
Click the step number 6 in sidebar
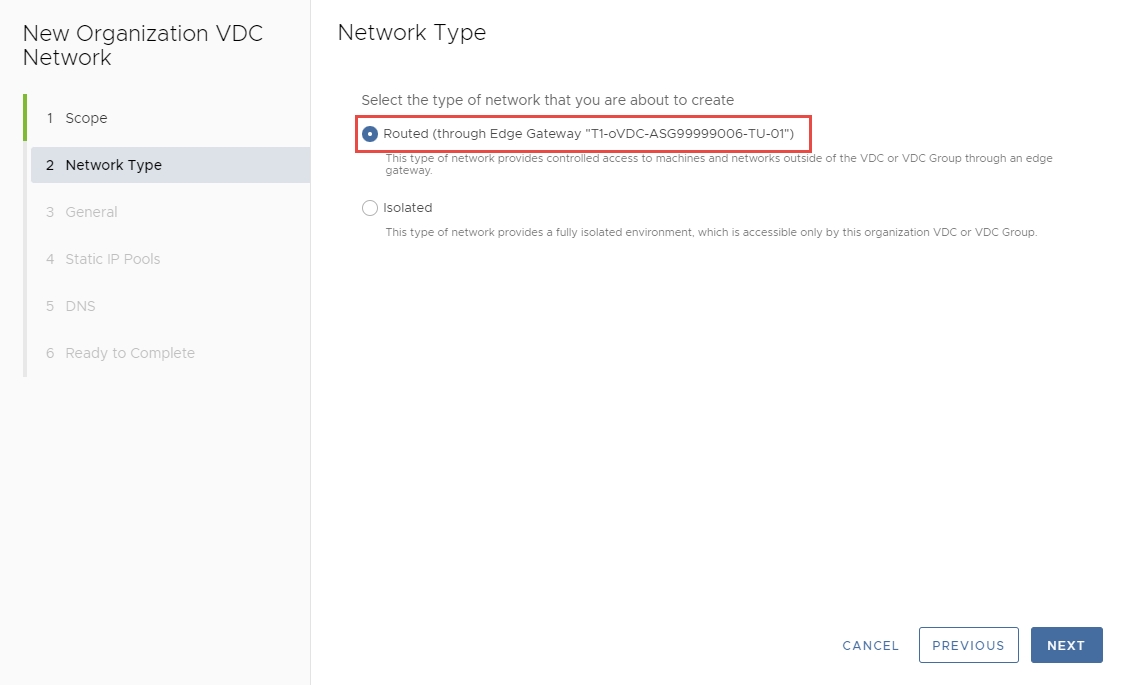50,353
